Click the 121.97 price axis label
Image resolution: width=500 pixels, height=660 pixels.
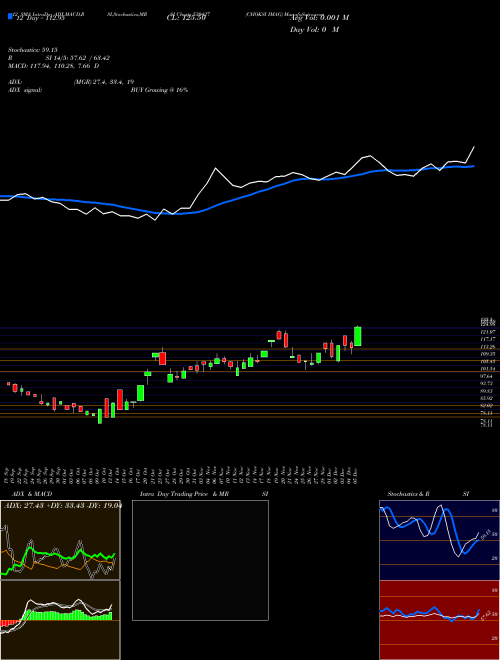[487, 332]
